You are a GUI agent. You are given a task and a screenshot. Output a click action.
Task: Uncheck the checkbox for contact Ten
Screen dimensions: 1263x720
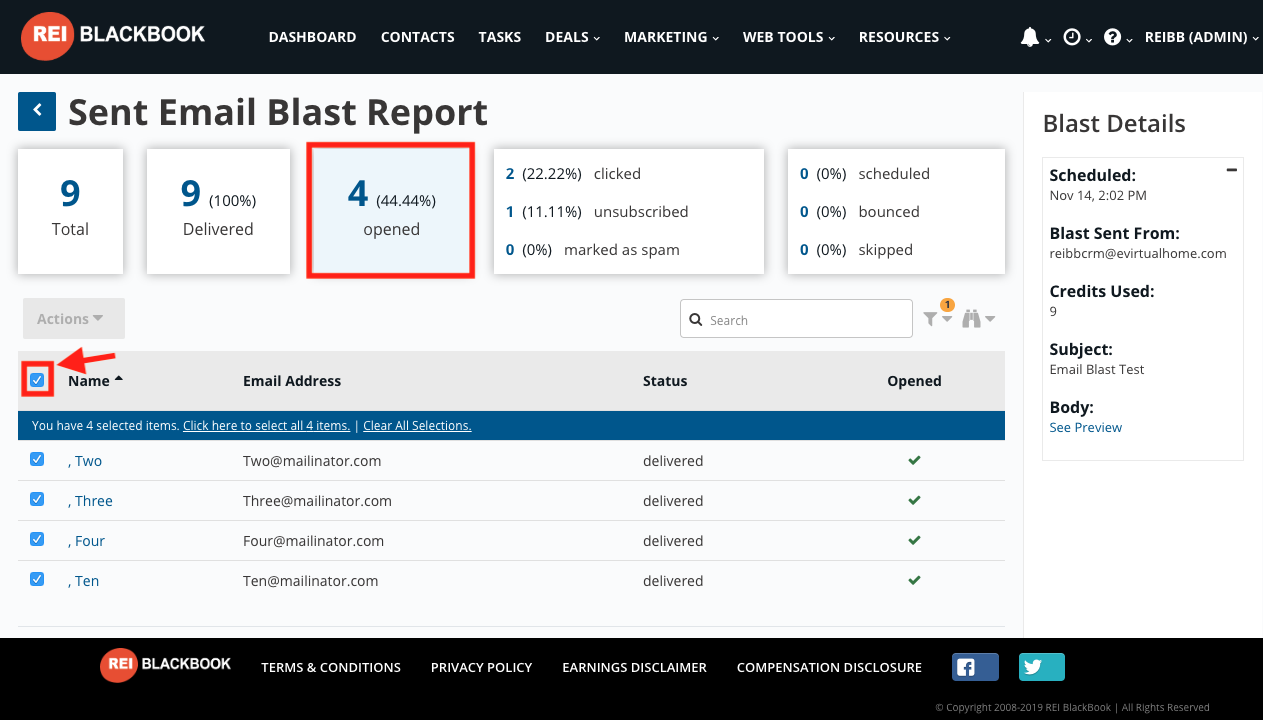(37, 579)
